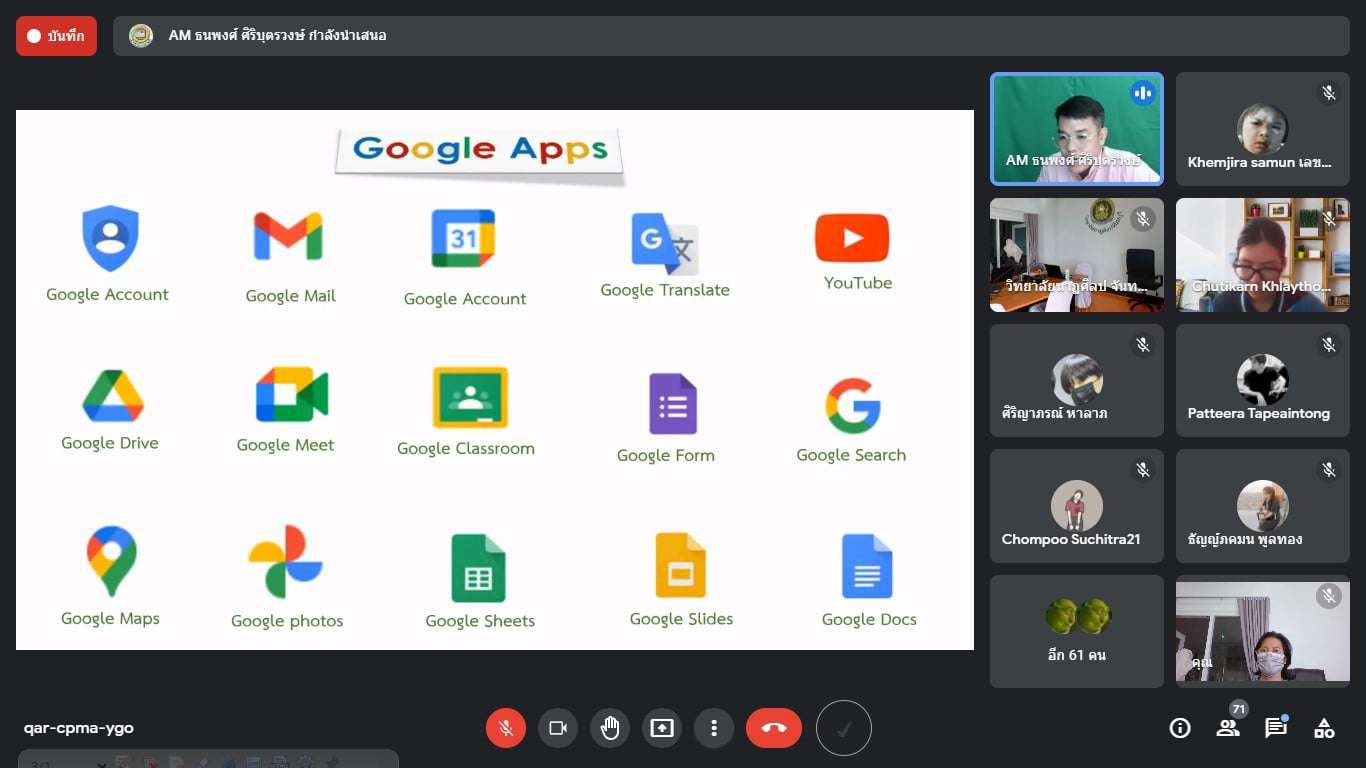Open the three-dot more options menu

(x=714, y=728)
